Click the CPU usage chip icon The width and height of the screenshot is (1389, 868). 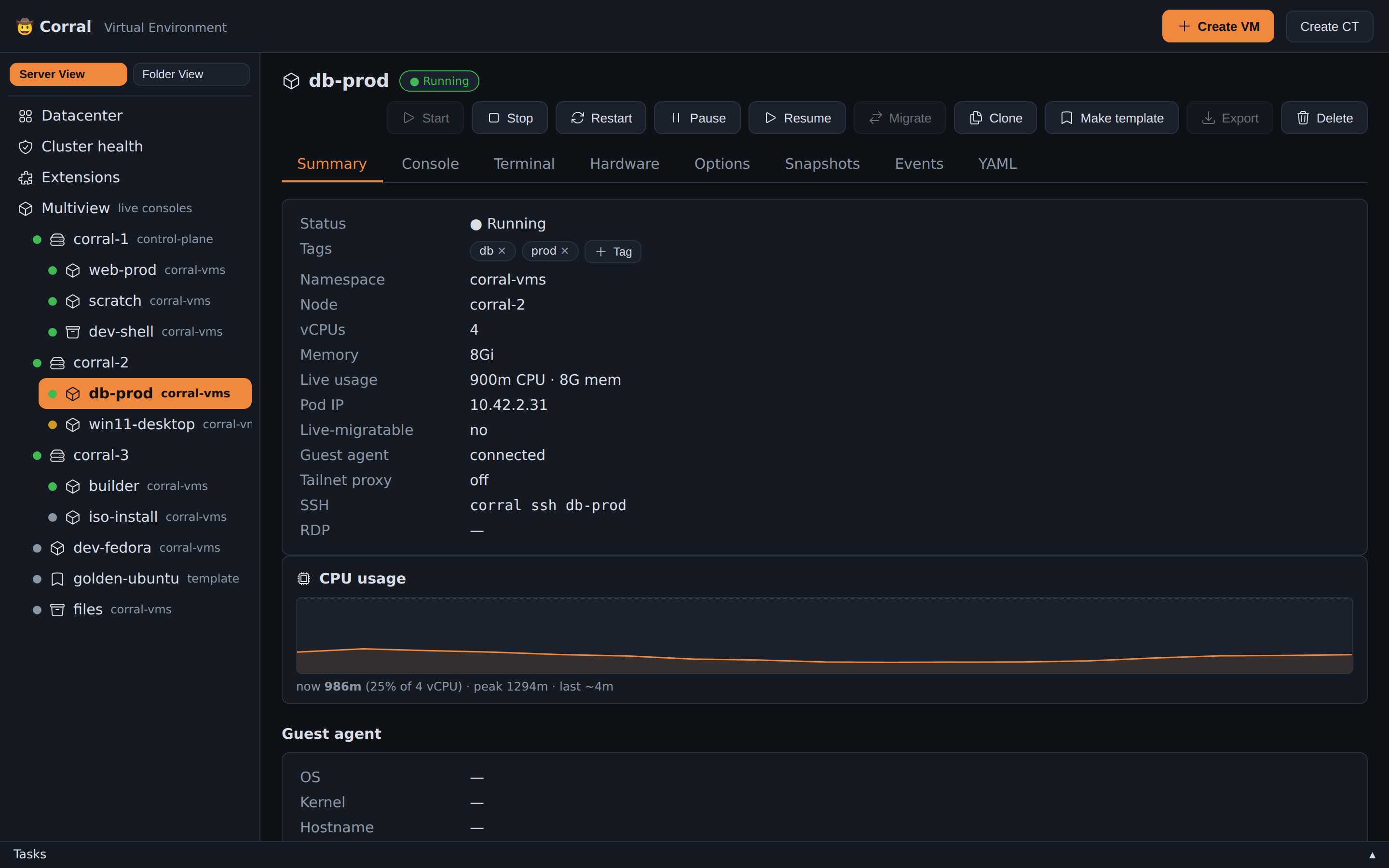pos(304,579)
